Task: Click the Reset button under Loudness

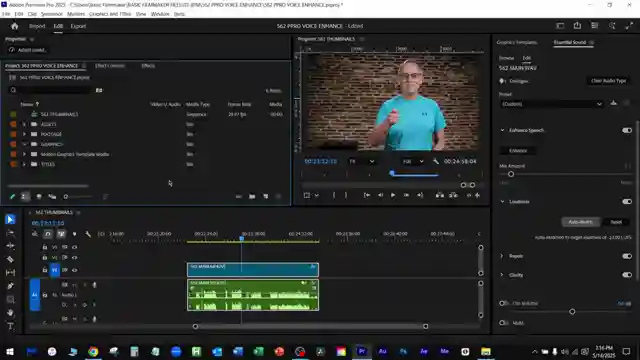Action: tap(616, 222)
